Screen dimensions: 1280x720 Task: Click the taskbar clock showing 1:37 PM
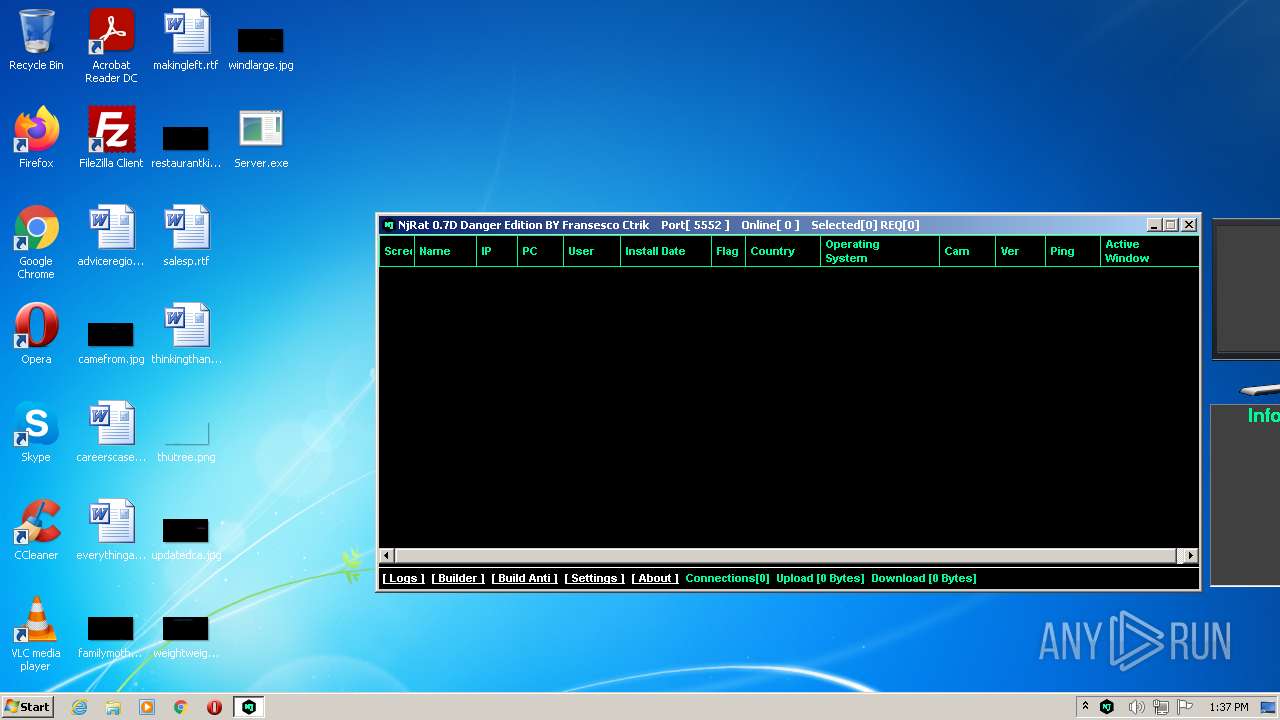click(x=1228, y=707)
